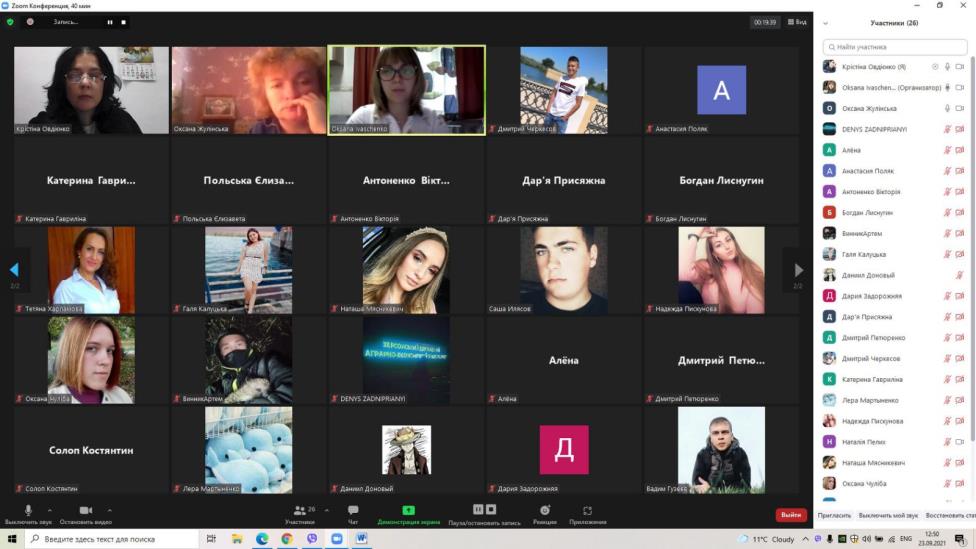Click the Найти участника search field
Viewport: 976px width, 549px height.
(x=894, y=47)
